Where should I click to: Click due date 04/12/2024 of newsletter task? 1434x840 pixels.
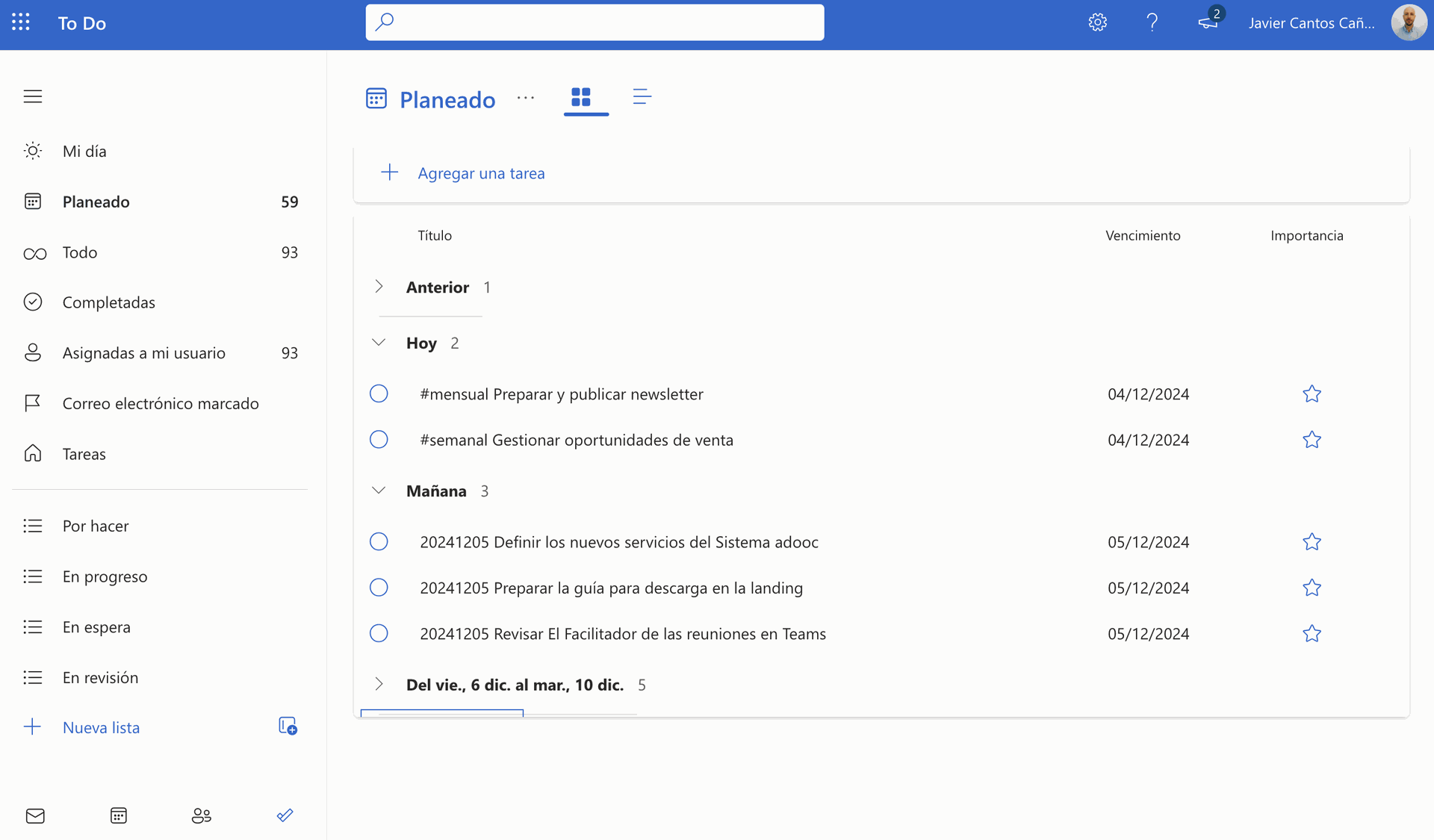click(1149, 394)
